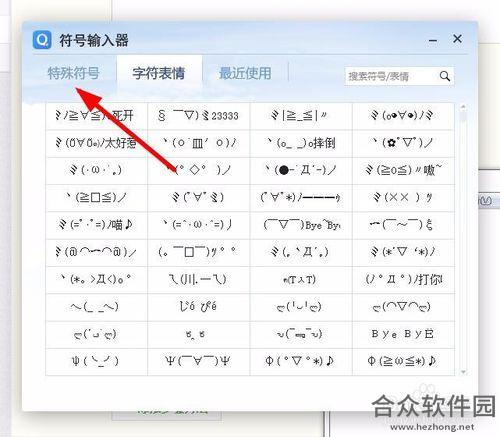Select the じò ぴé emoticon
The width and height of the screenshot is (500, 437).
[x=199, y=307]
